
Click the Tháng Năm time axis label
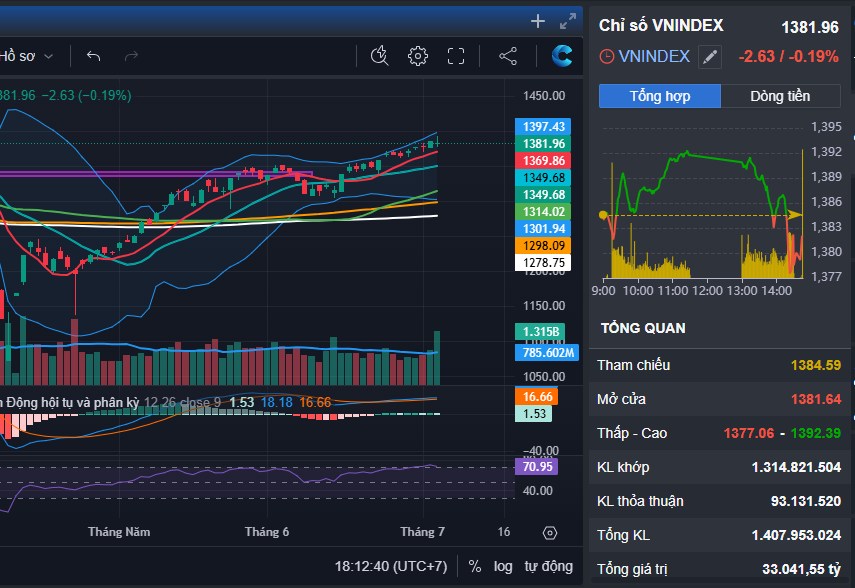(x=119, y=532)
